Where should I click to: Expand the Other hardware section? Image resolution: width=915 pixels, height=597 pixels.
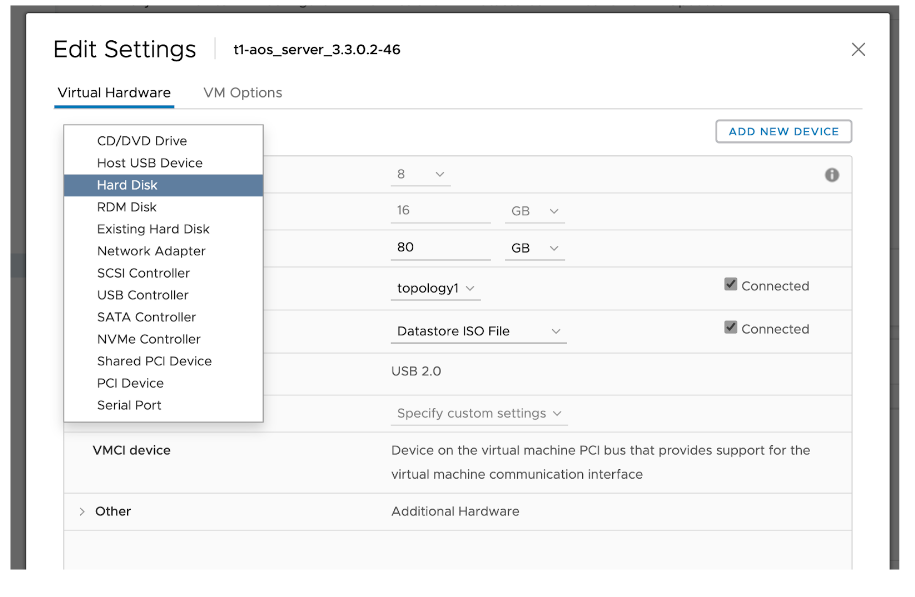point(82,511)
